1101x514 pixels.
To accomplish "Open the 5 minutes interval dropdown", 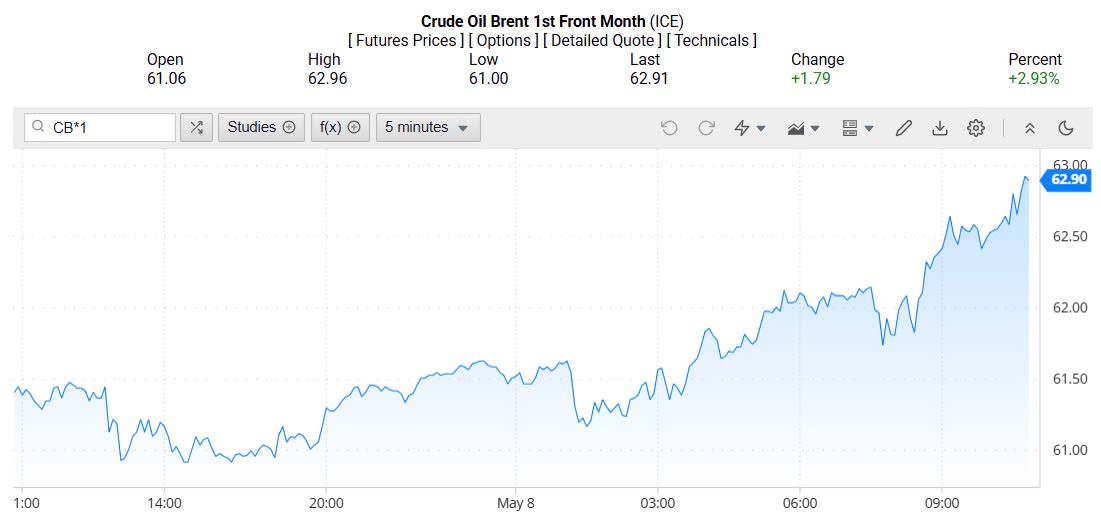I will [427, 127].
